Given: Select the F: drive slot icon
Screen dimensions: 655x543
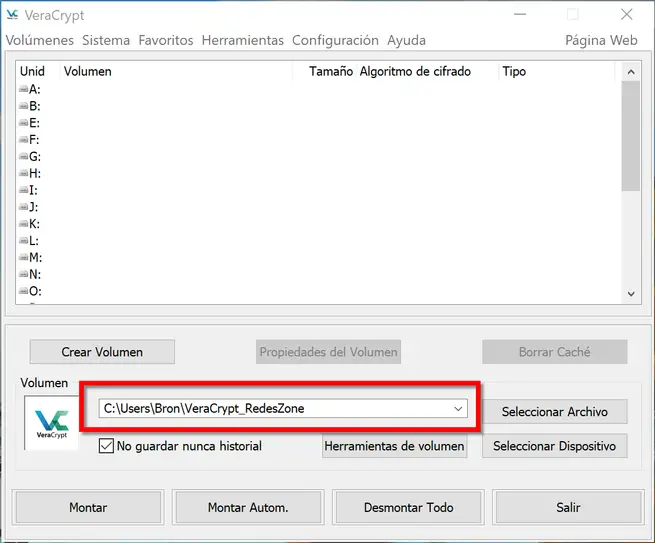Looking at the screenshot, I should pyautogui.click(x=23, y=140).
